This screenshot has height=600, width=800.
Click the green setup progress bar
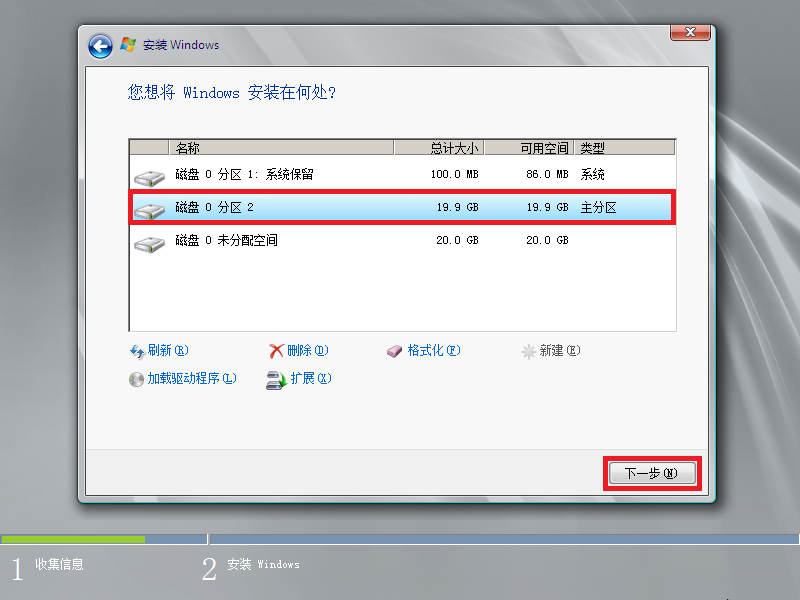pos(73,539)
